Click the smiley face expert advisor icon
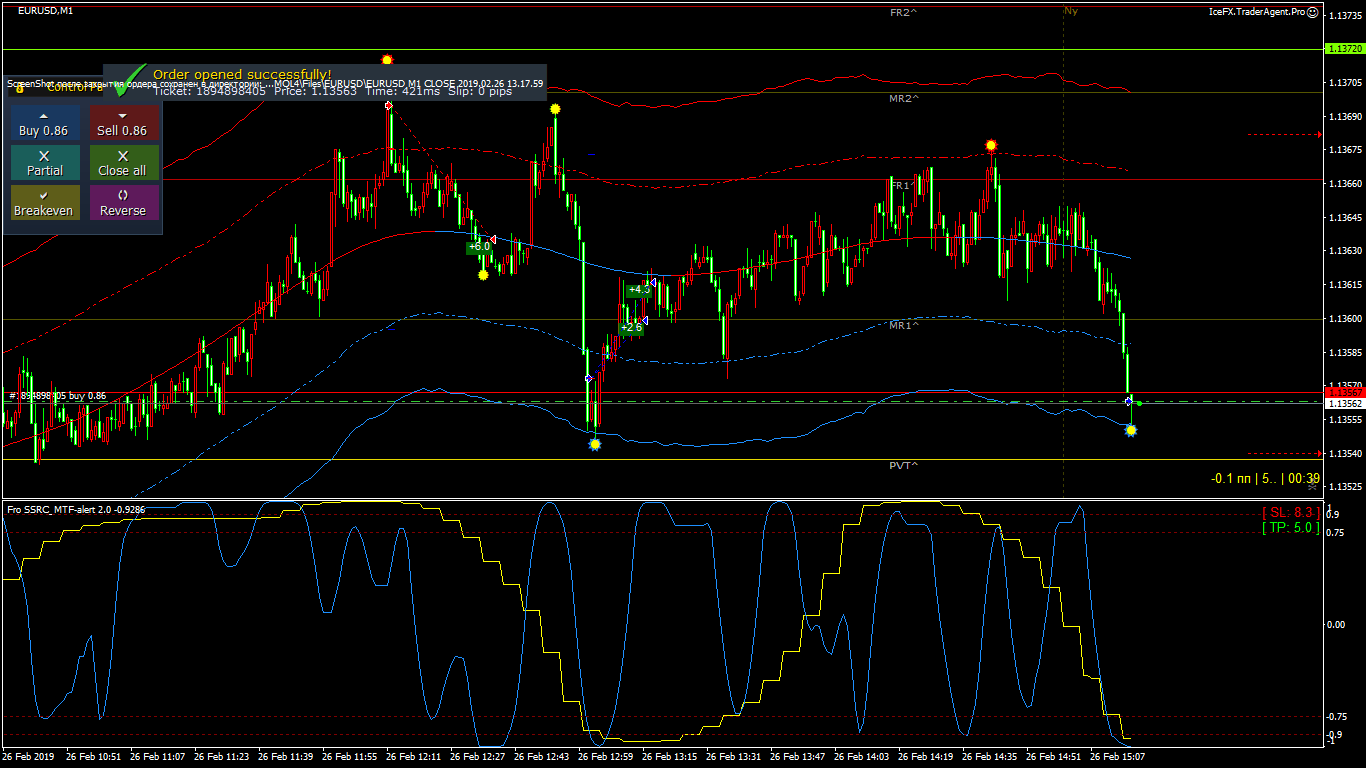This screenshot has width=1366, height=768. [1313, 12]
